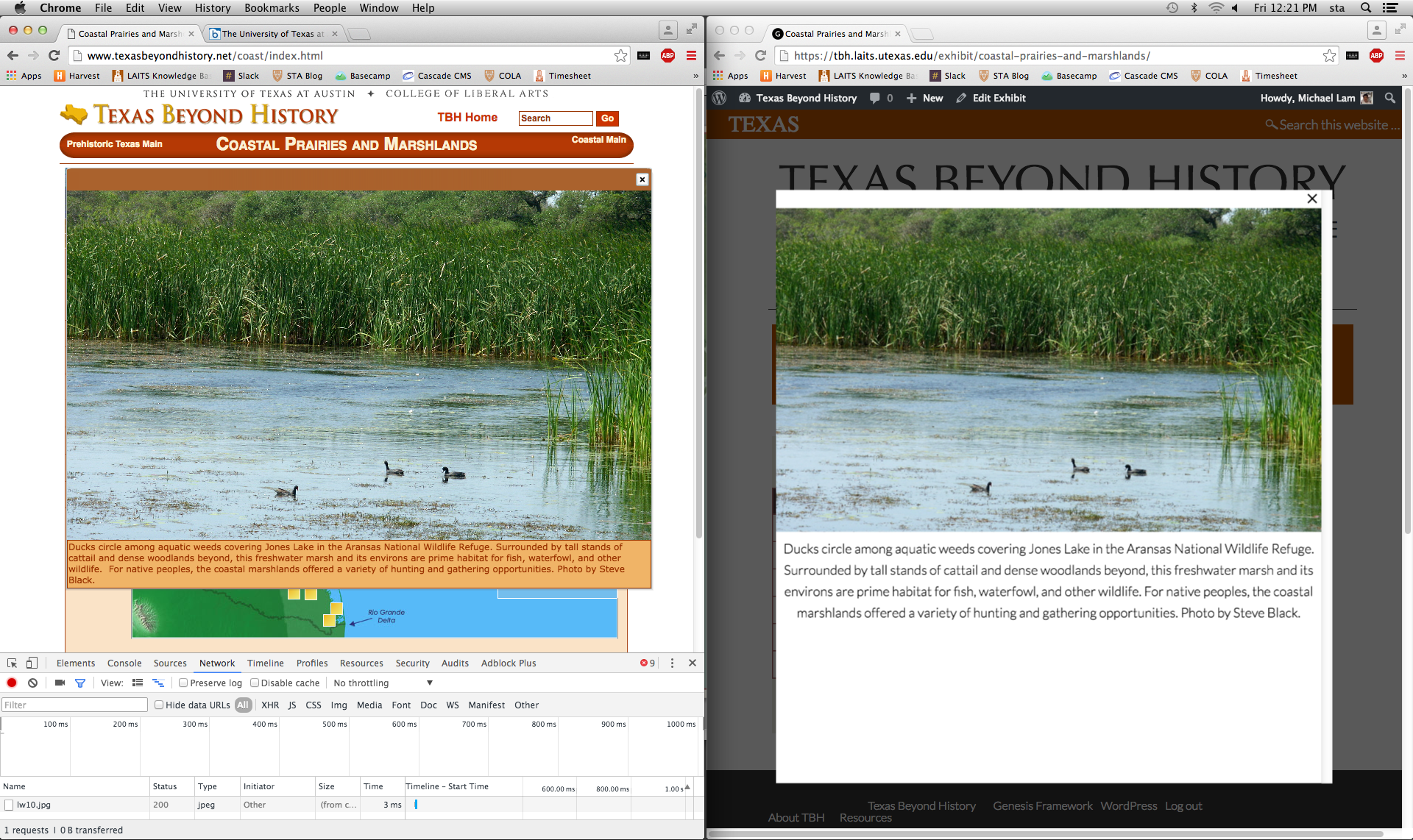Screen dimensions: 1413x840
Task: Switch to The University of Texas tab
Action: [273, 34]
